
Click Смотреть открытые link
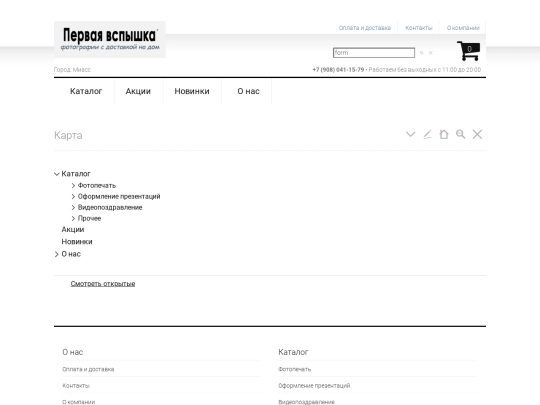[x=103, y=284]
